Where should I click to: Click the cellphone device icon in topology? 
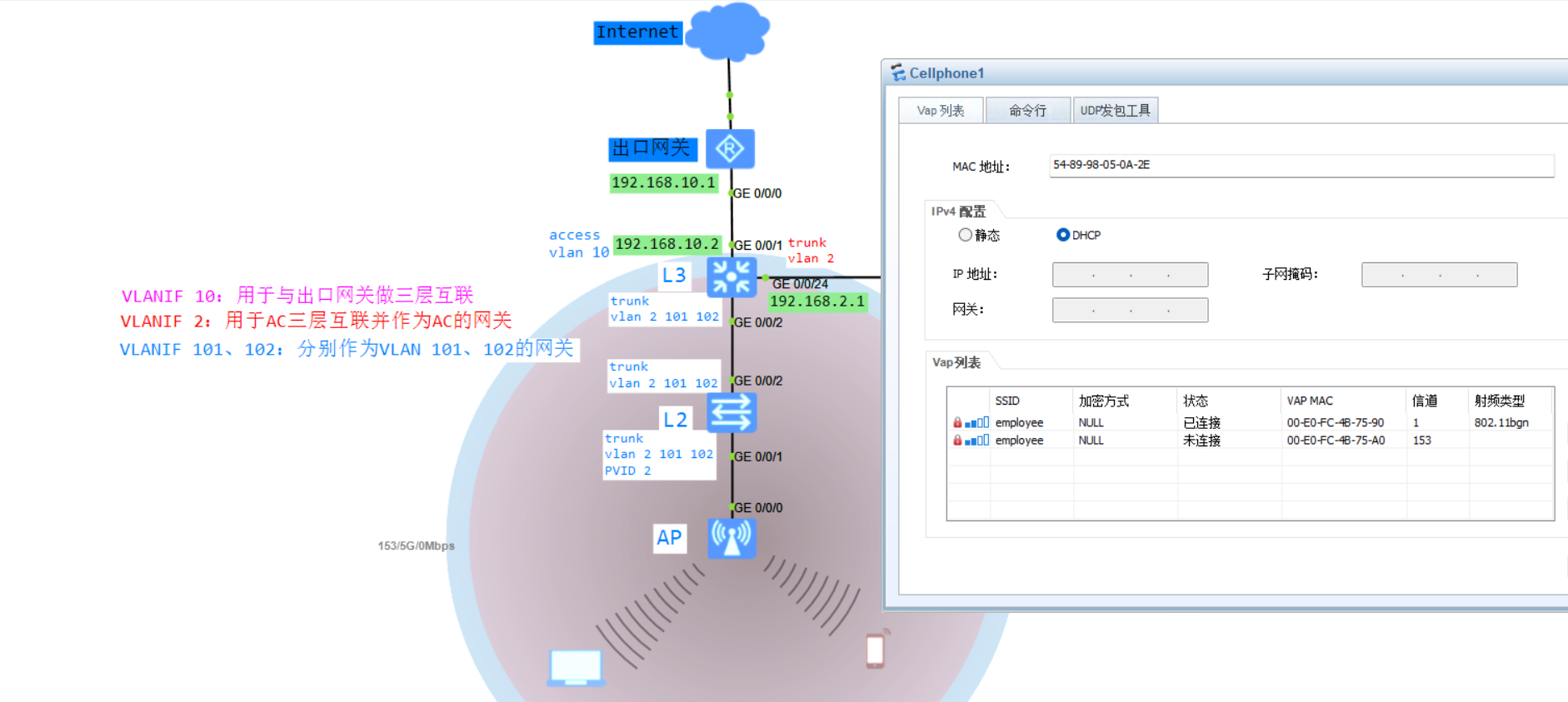tap(876, 650)
